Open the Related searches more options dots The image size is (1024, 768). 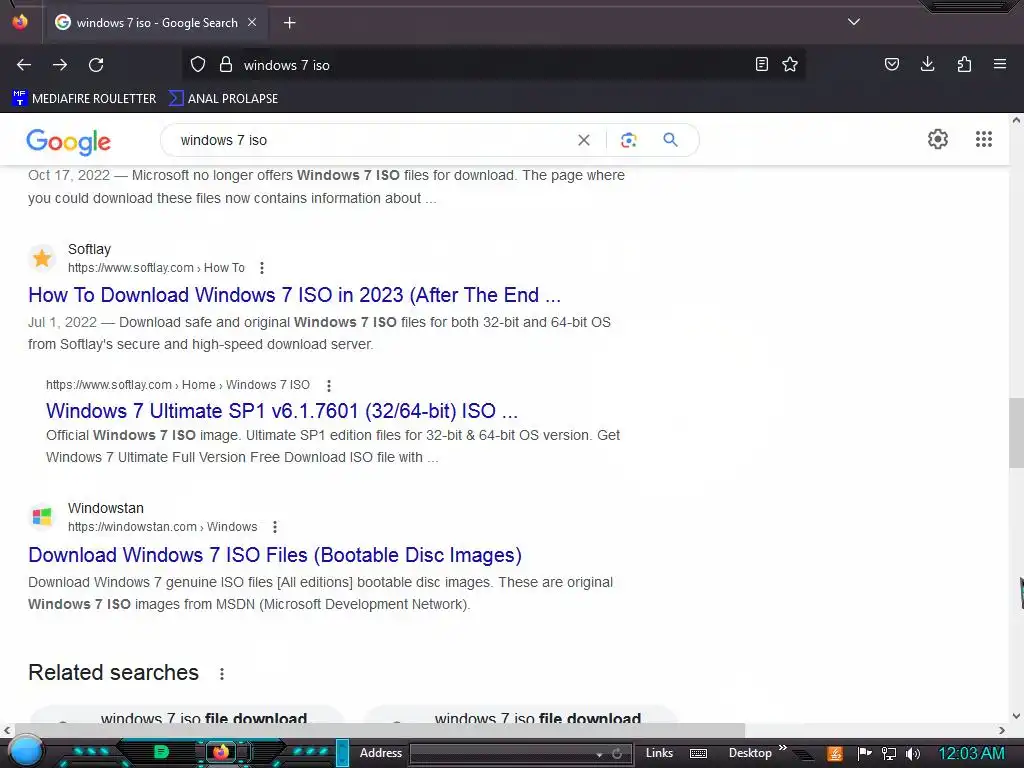[222, 673]
